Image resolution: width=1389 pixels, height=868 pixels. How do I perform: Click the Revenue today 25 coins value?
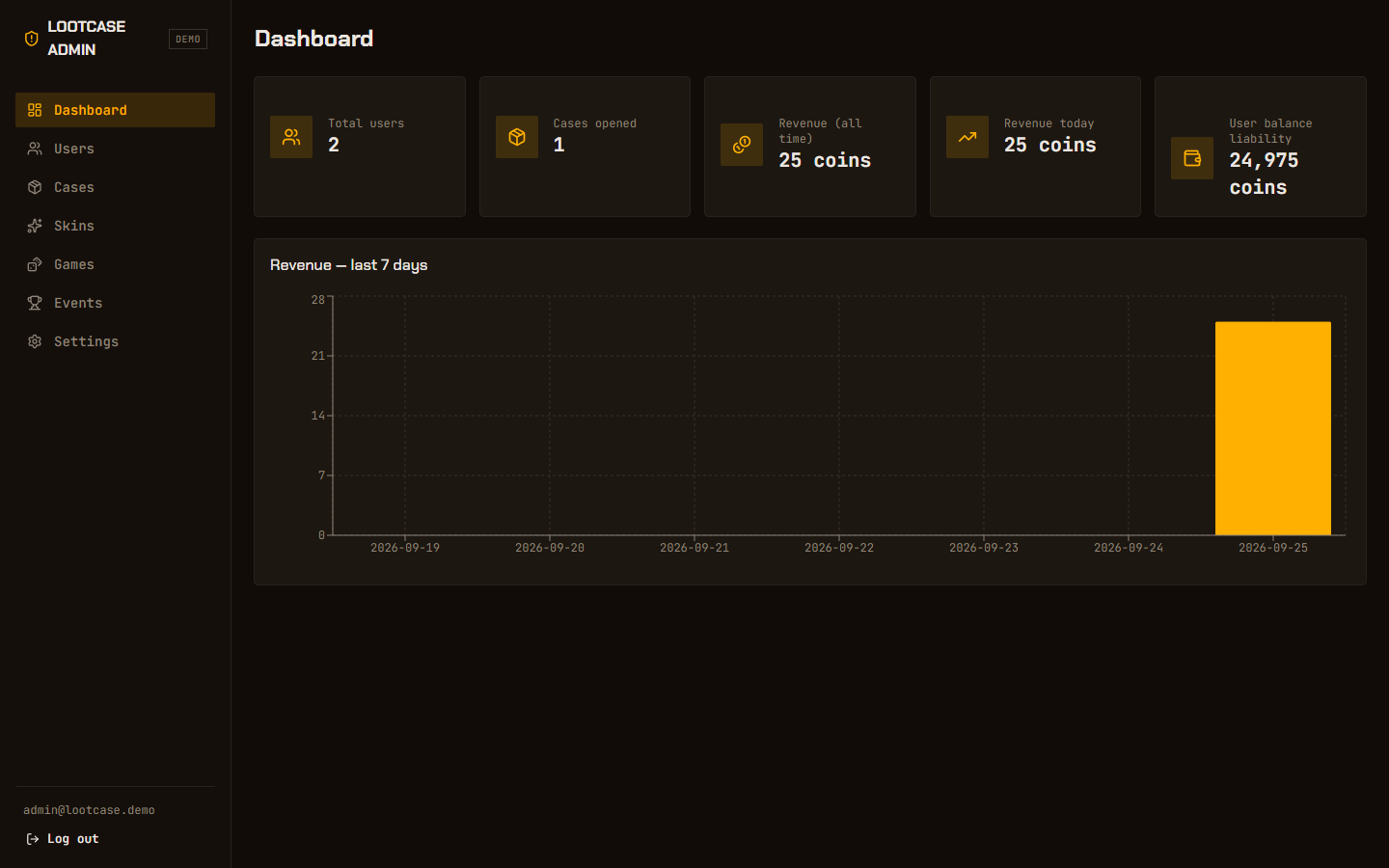(1050, 145)
